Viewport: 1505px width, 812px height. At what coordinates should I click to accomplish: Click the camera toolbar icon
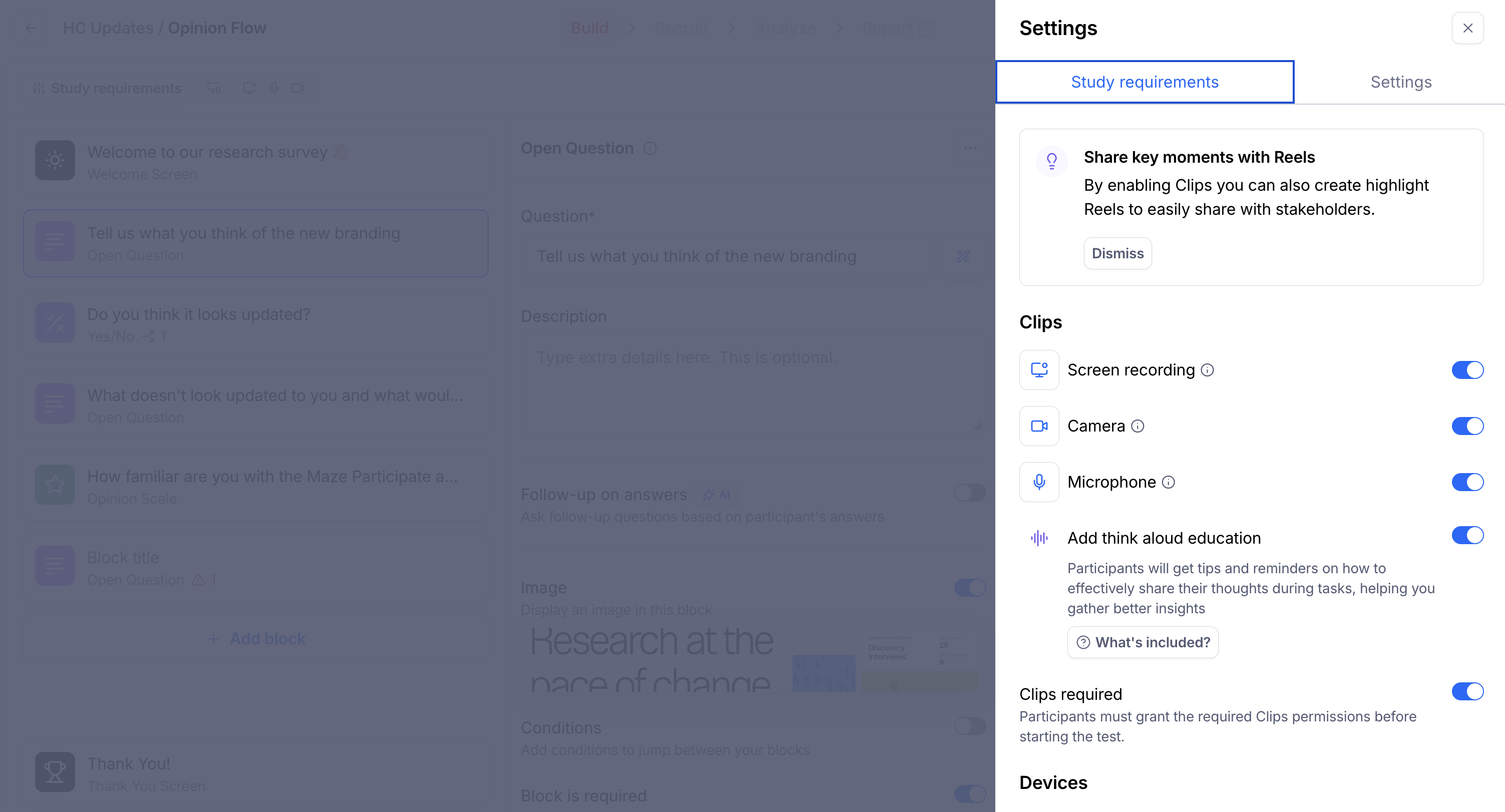298,88
